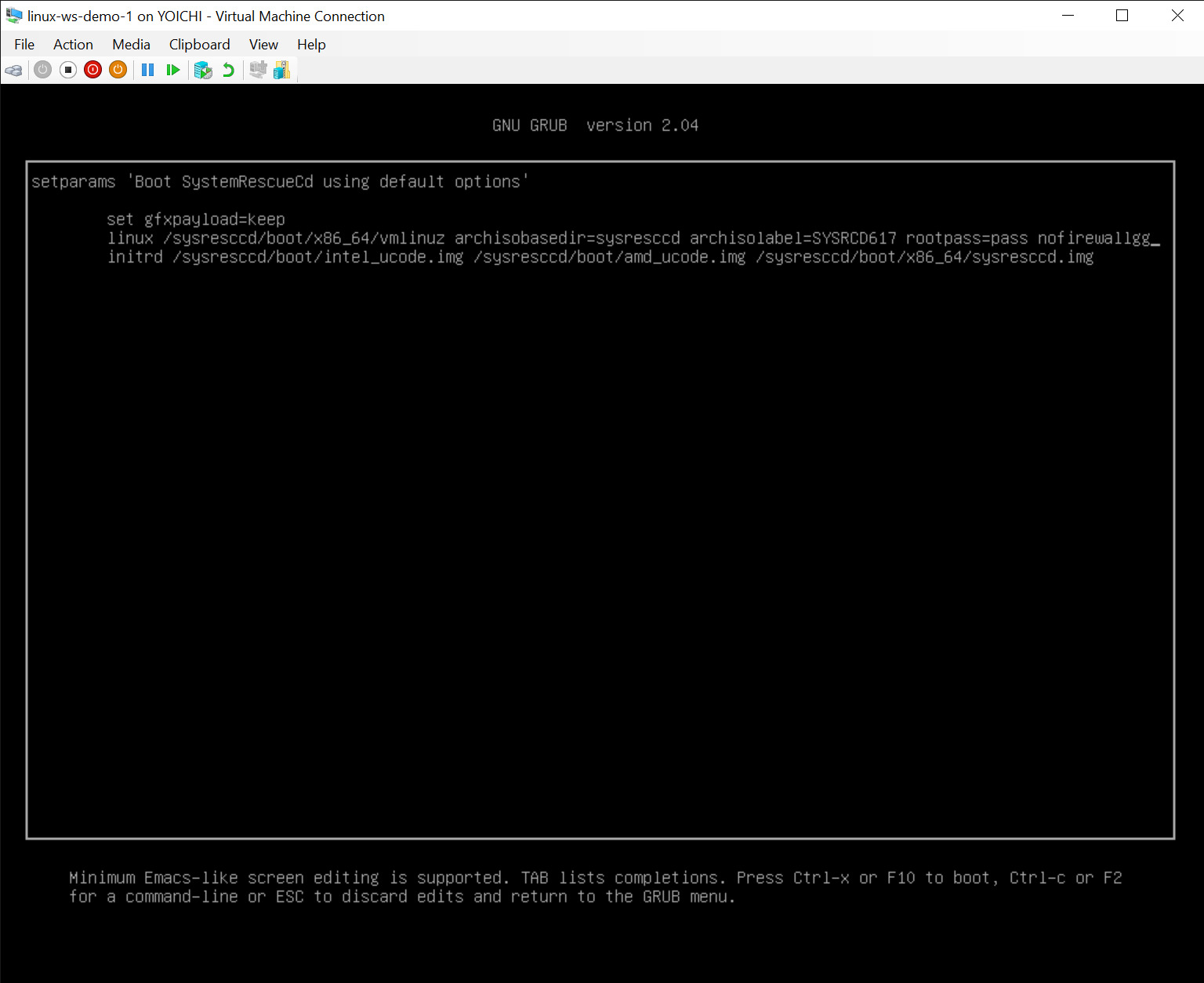Shut down the VM using the red icon
The height and width of the screenshot is (983, 1204).
pyautogui.click(x=93, y=70)
